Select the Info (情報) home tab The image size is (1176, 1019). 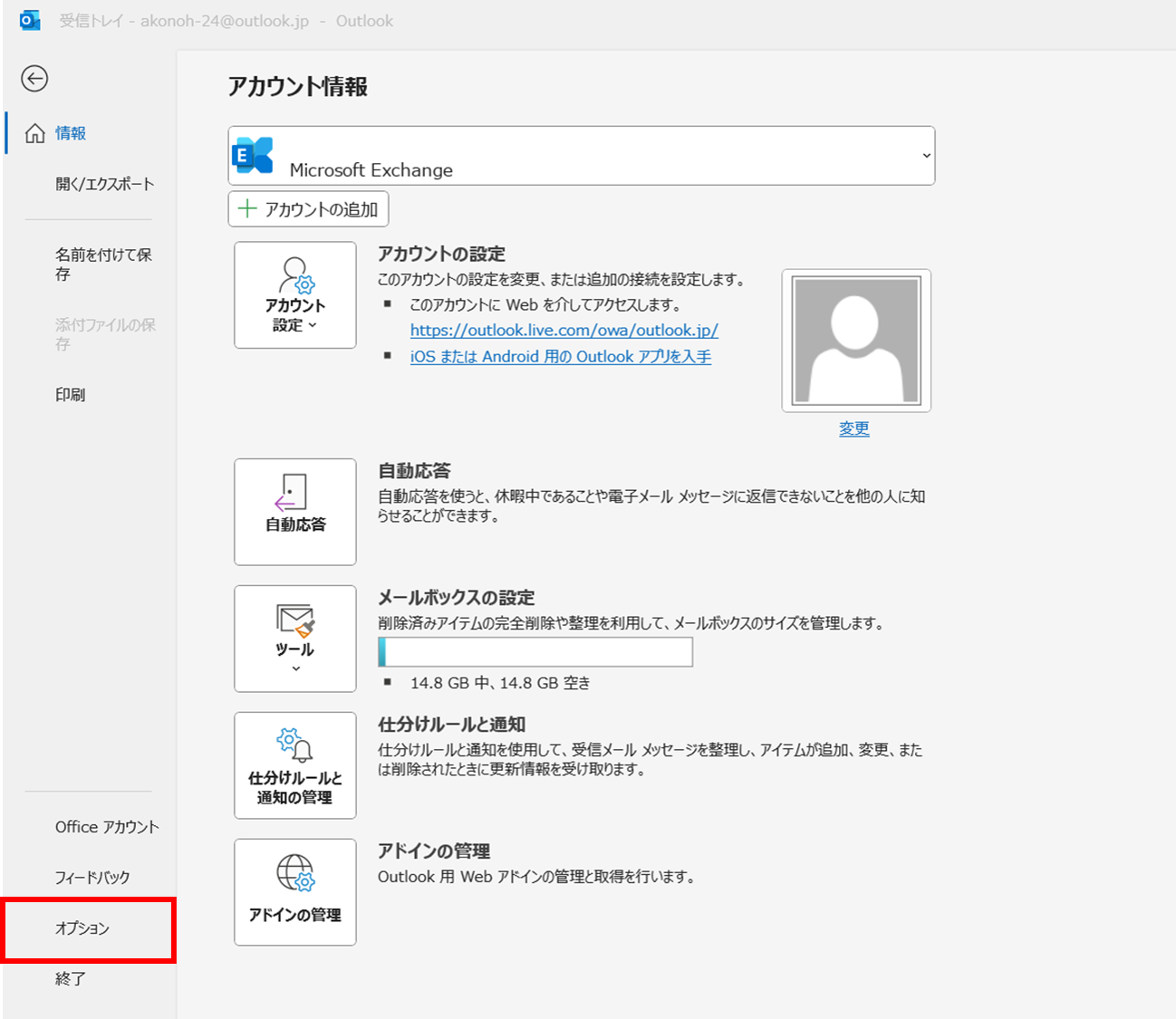tap(71, 133)
